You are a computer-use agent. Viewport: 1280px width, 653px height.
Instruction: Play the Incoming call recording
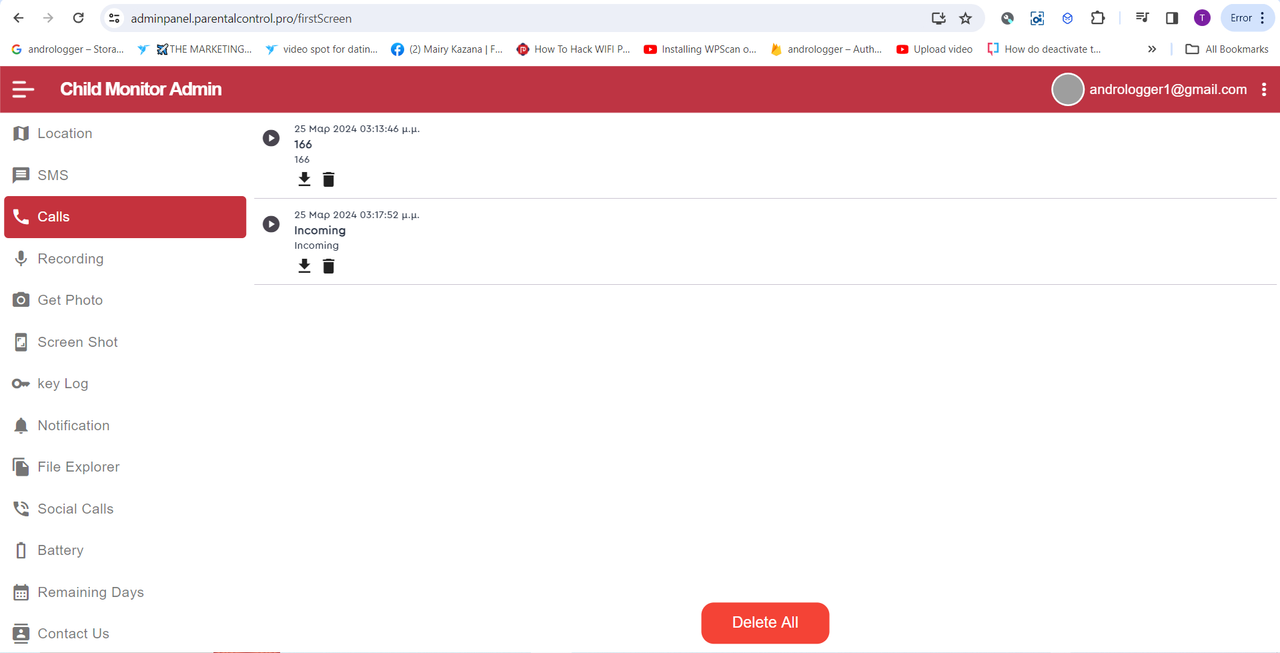tap(271, 224)
